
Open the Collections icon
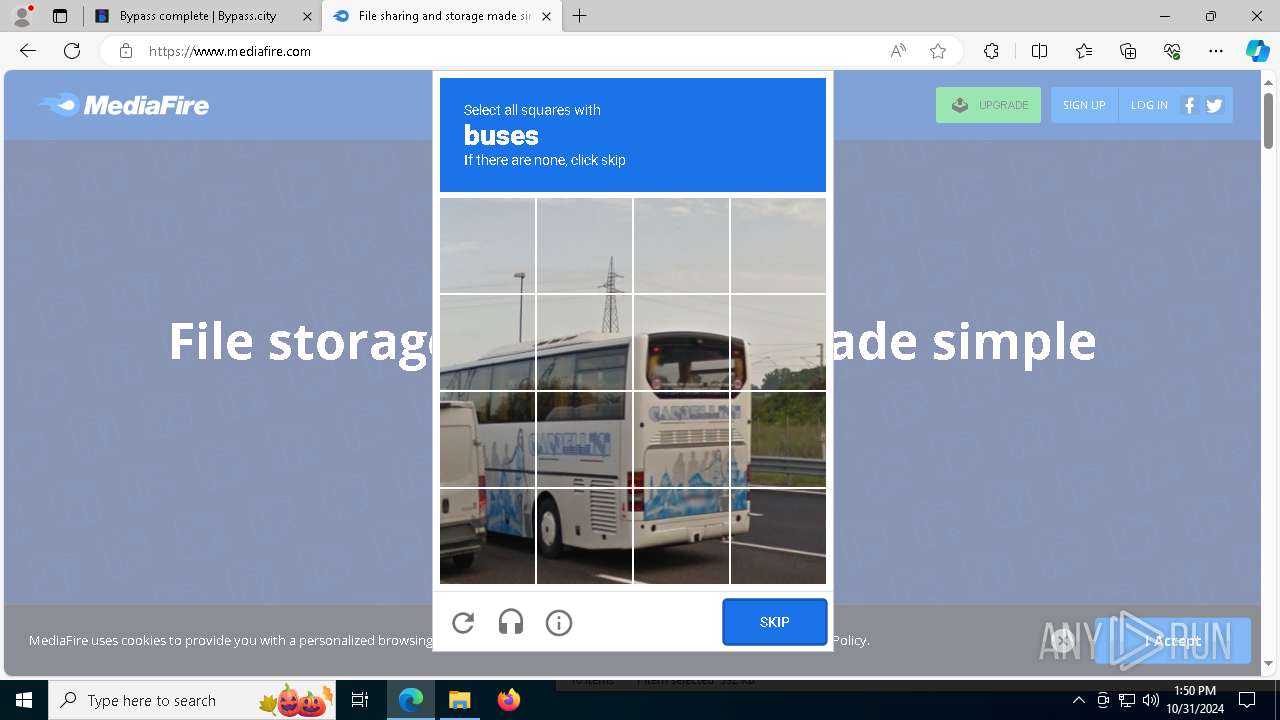pyautogui.click(x=1128, y=51)
